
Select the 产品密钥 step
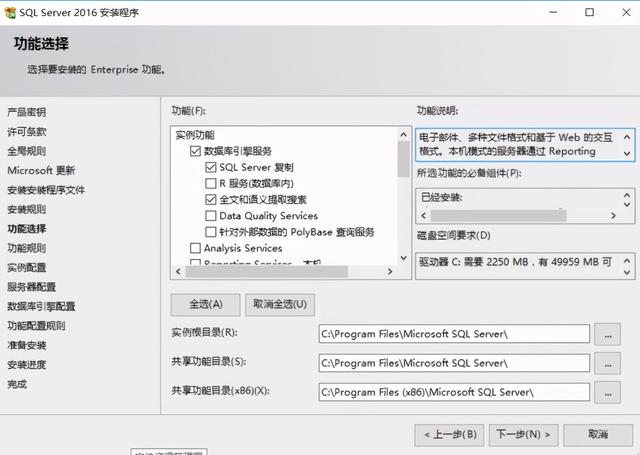tap(27, 112)
